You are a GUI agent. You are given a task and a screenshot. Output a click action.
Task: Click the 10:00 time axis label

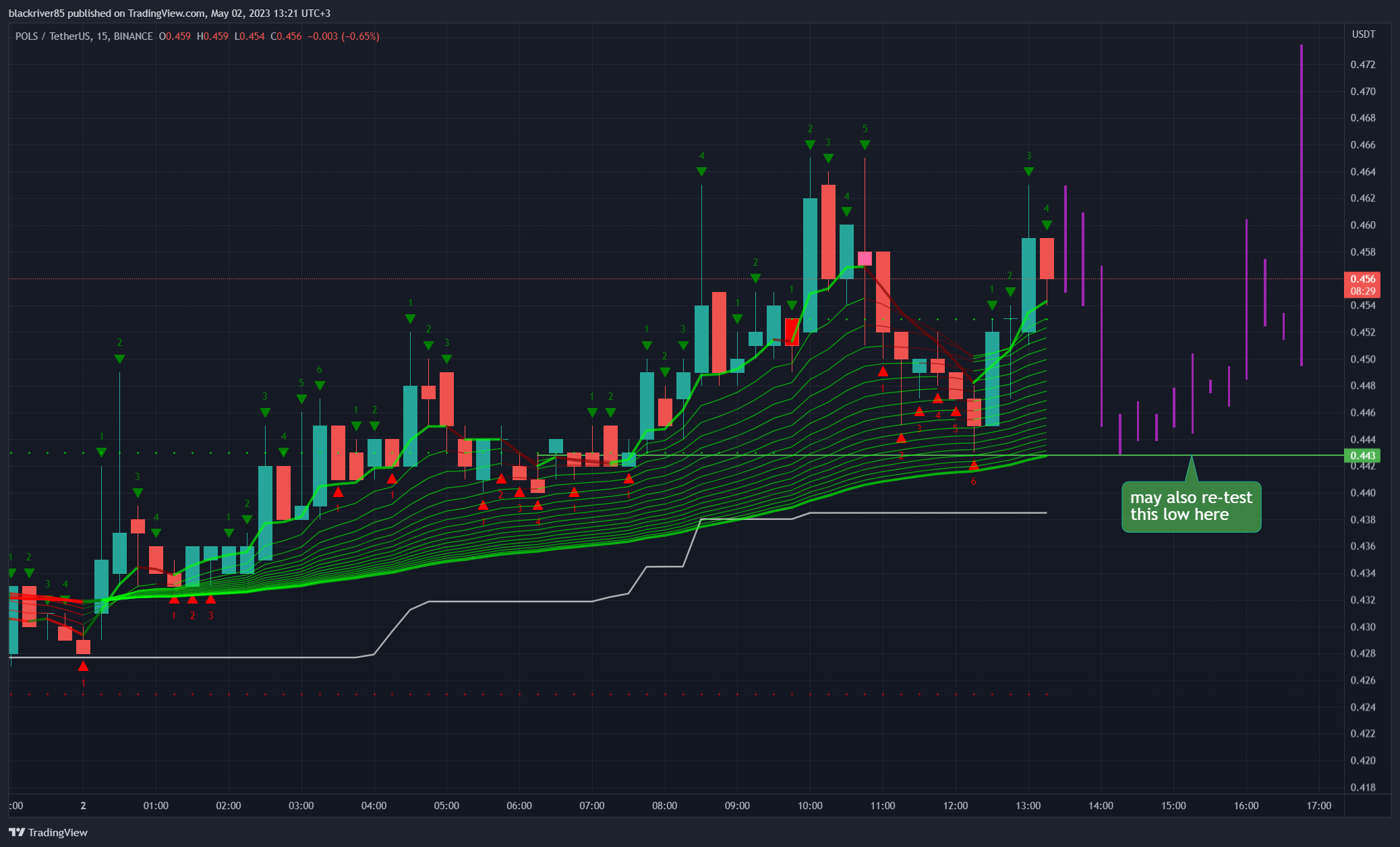click(x=810, y=806)
